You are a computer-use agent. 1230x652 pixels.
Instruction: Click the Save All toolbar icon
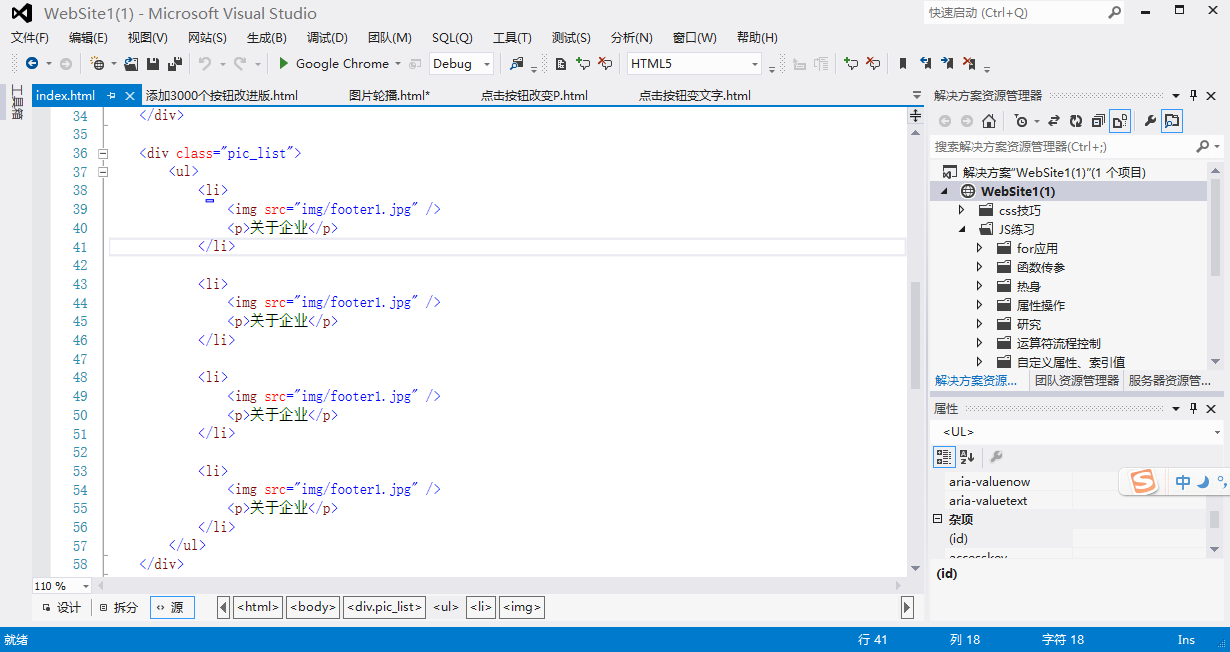click(x=176, y=63)
